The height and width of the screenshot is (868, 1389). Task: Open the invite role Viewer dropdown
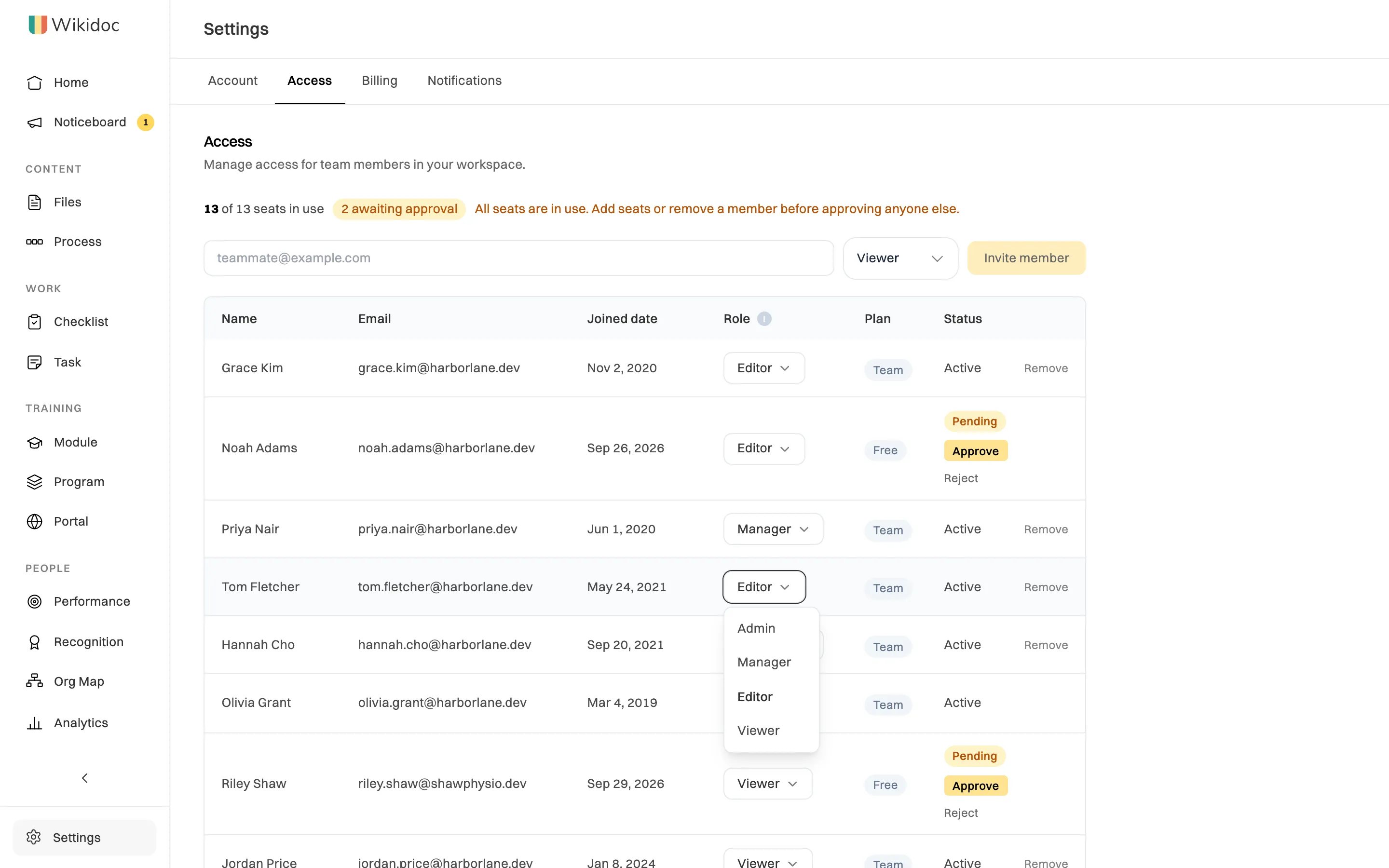900,258
